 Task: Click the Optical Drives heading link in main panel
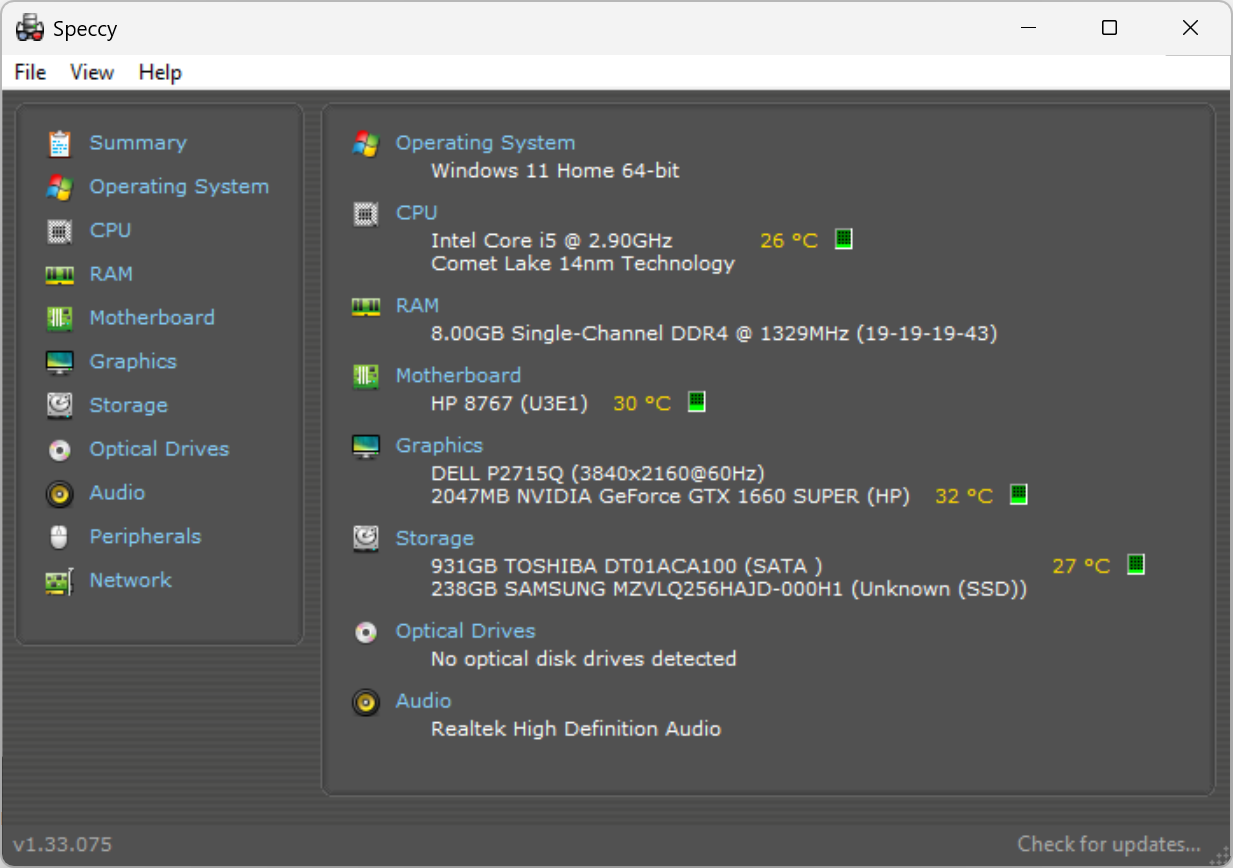[465, 632]
